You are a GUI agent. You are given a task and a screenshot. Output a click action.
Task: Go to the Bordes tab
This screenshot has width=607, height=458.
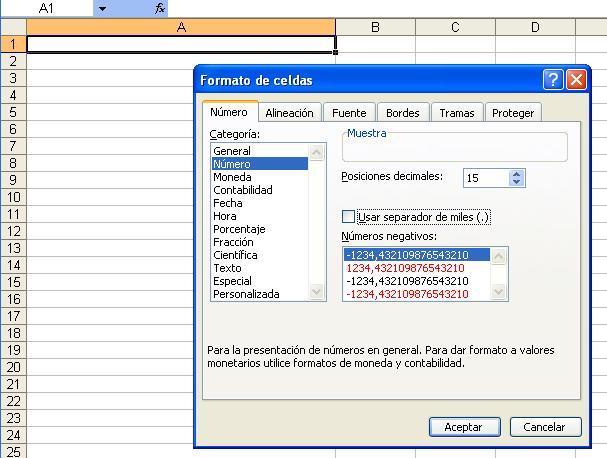[x=403, y=113]
